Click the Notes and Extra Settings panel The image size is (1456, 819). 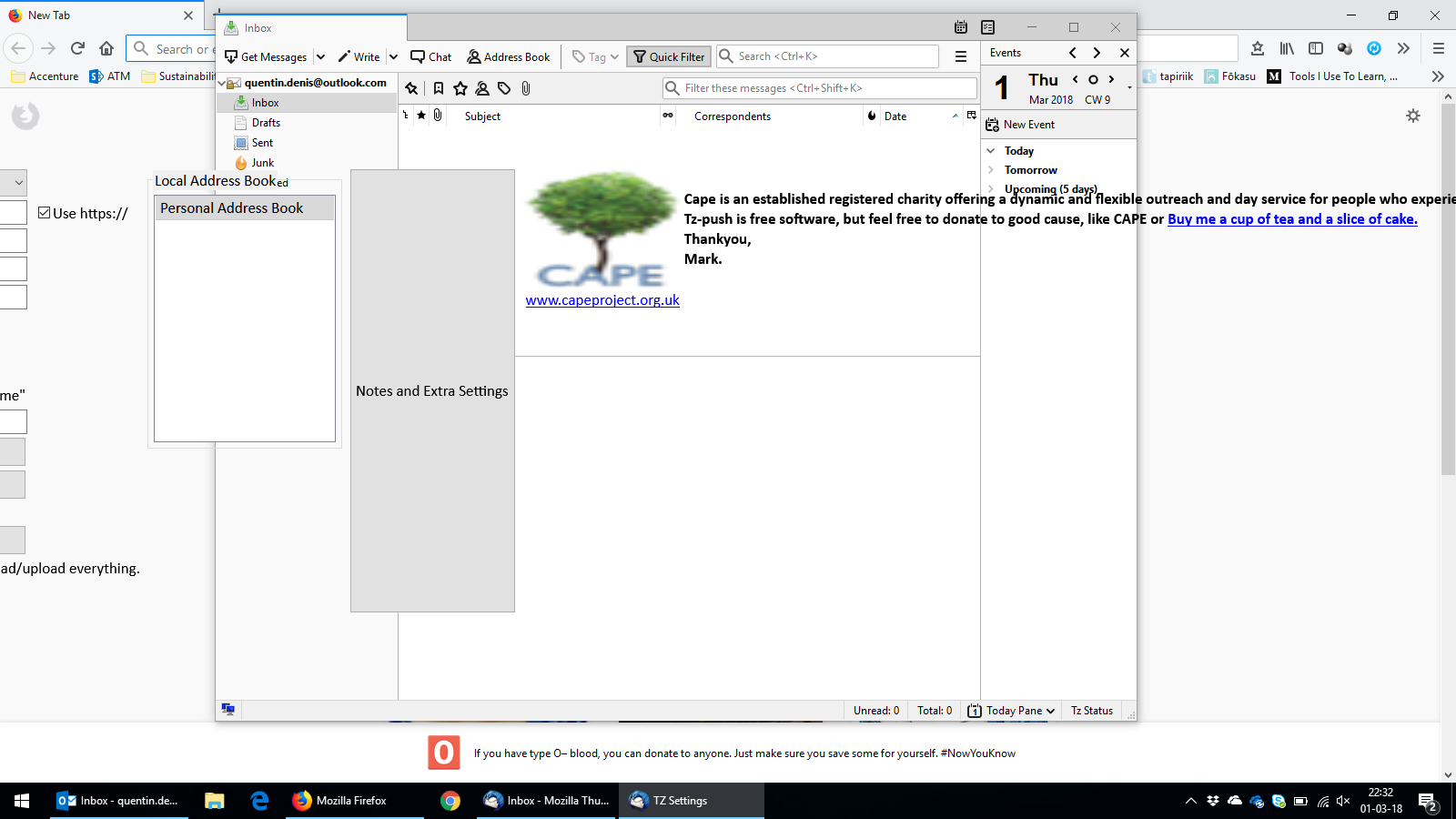tap(432, 391)
